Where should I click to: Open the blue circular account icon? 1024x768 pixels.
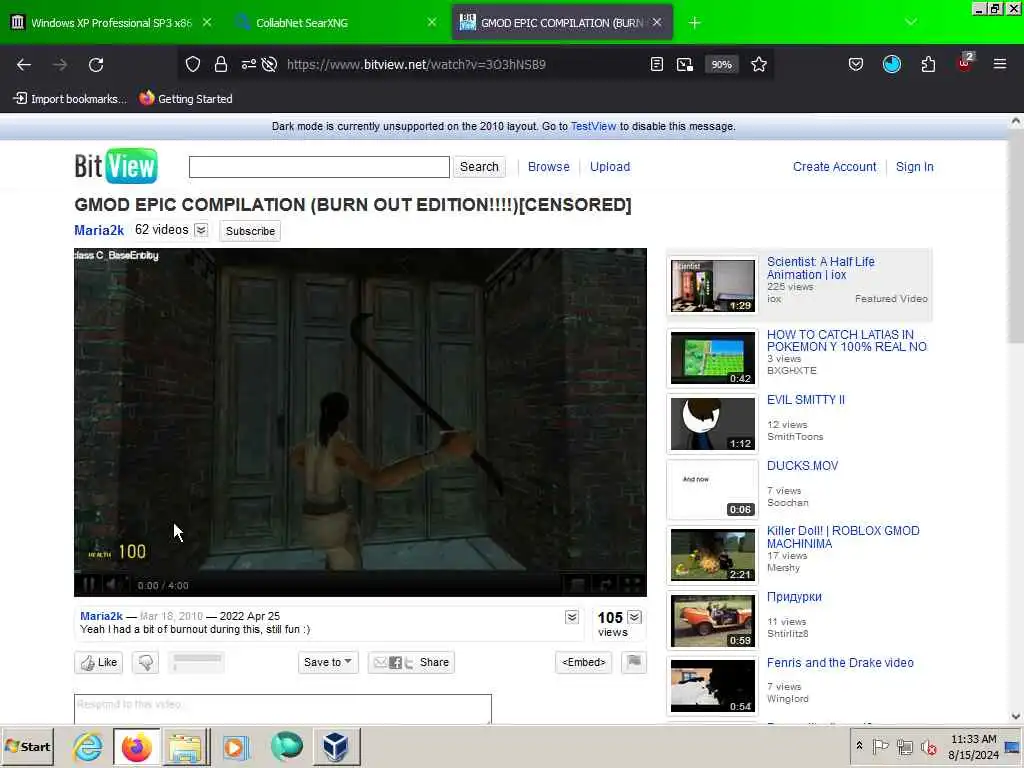coord(892,65)
